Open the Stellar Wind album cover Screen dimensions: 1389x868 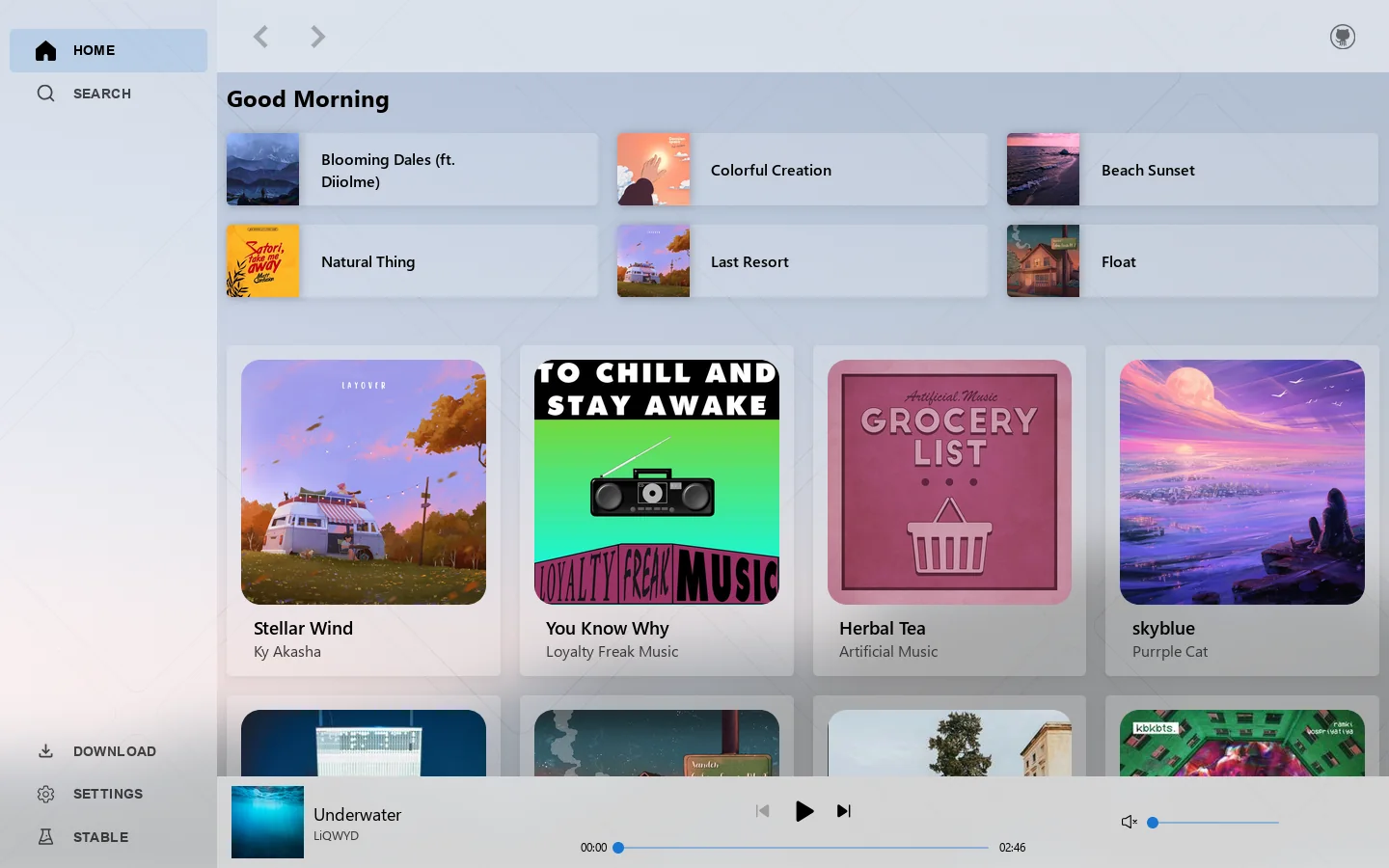(364, 482)
